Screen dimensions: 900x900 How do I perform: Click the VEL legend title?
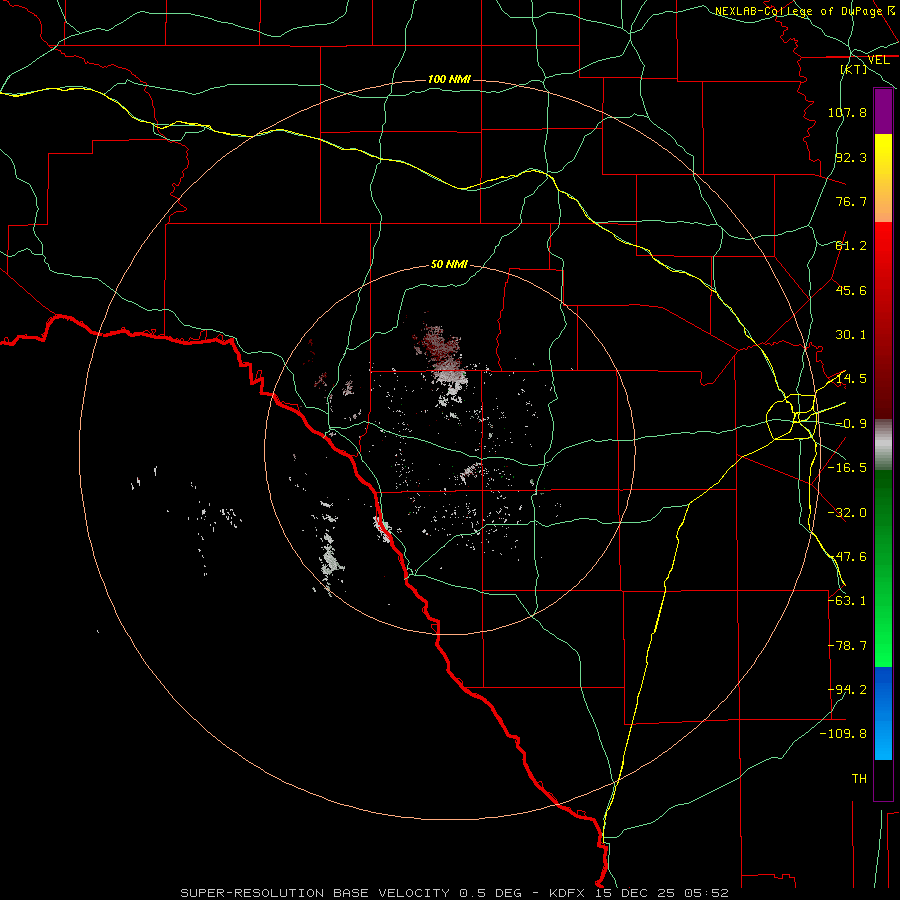pos(879,60)
